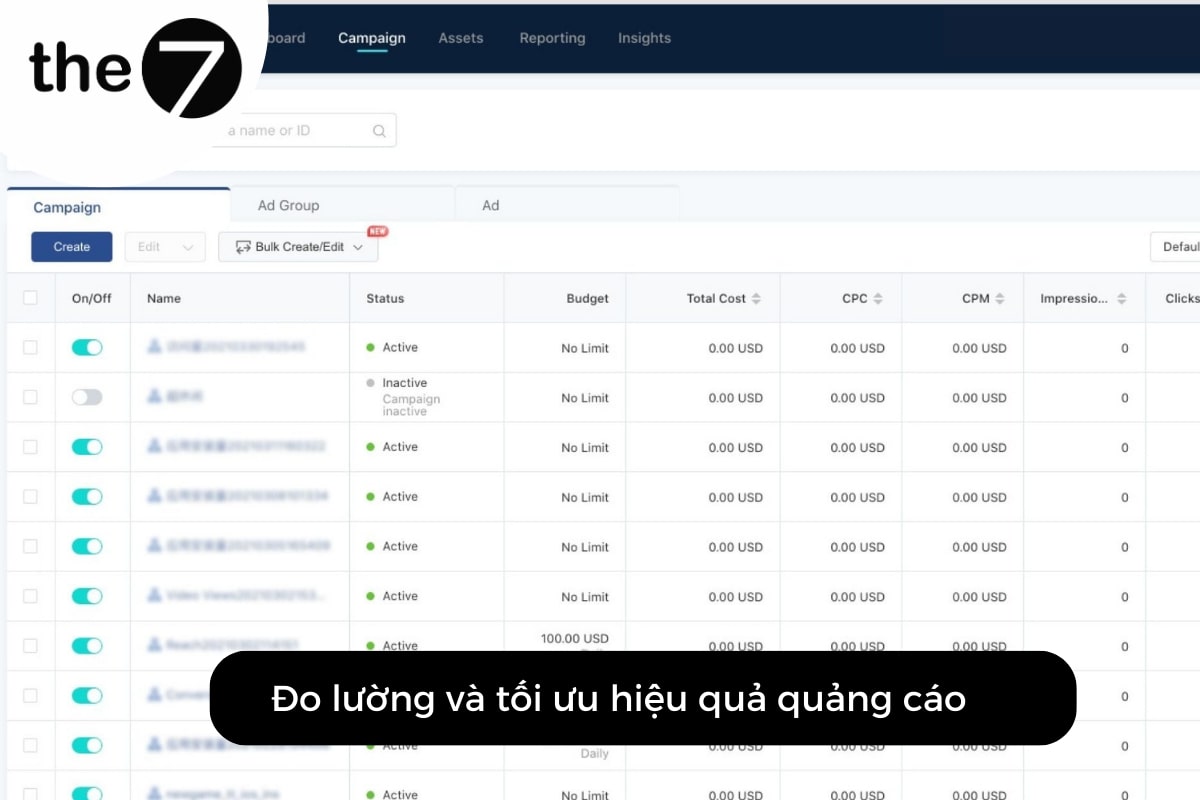This screenshot has width=1200, height=800.
Task: Click the Active status in the Video Views row
Action: click(x=400, y=596)
